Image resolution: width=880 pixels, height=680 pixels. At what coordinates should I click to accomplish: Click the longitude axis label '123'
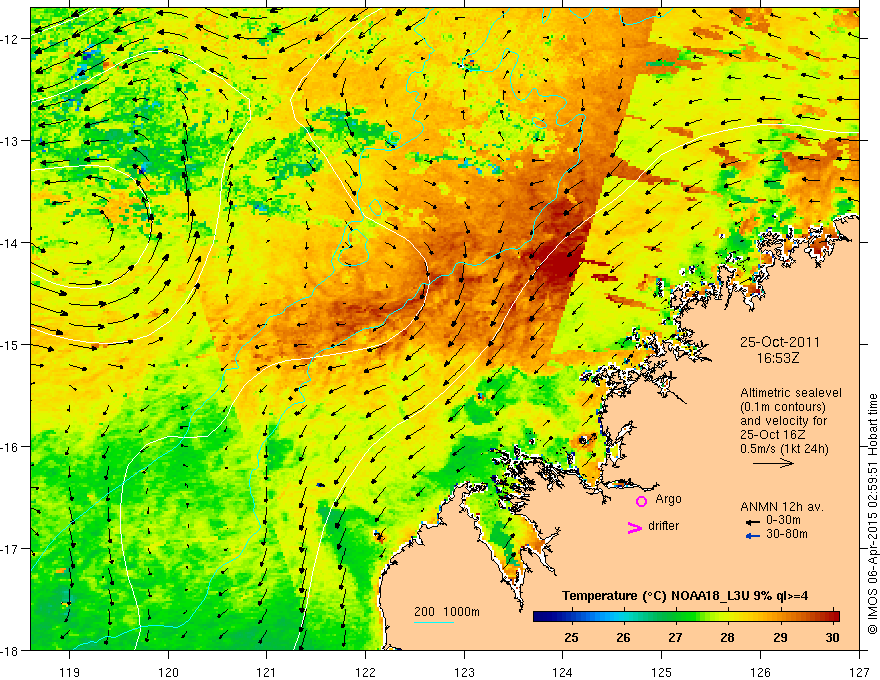[x=464, y=672]
